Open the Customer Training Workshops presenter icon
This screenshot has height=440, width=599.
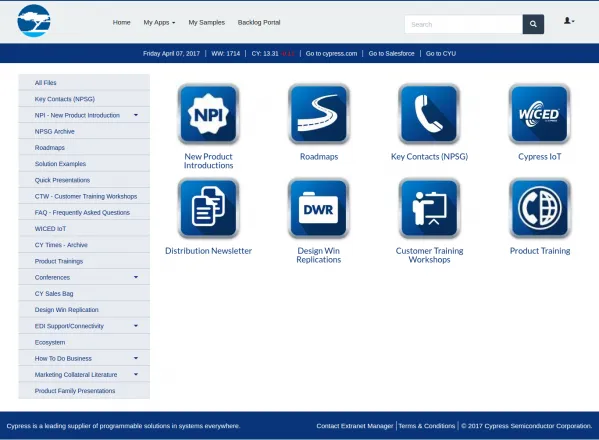point(429,208)
